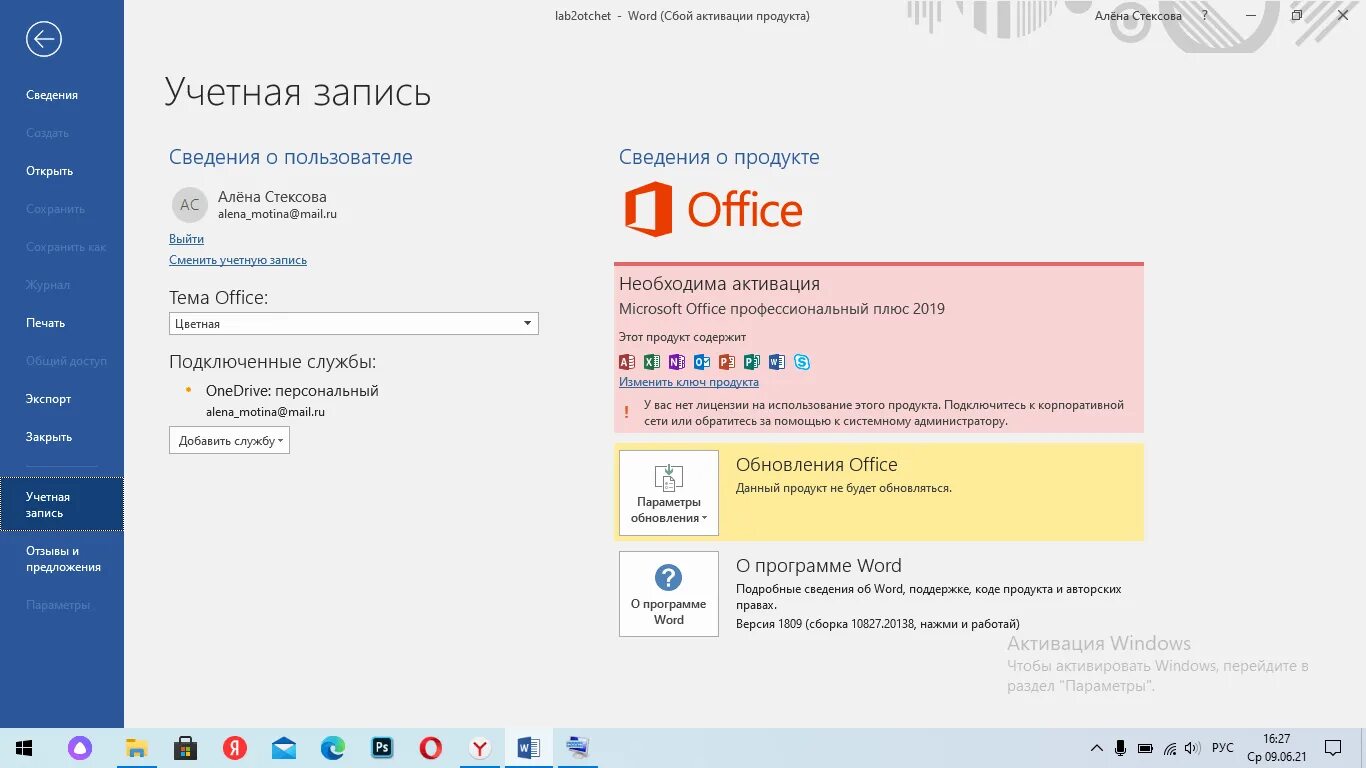Click the Outlook icon in product contents
Screen dimensions: 1366x768
702,362
